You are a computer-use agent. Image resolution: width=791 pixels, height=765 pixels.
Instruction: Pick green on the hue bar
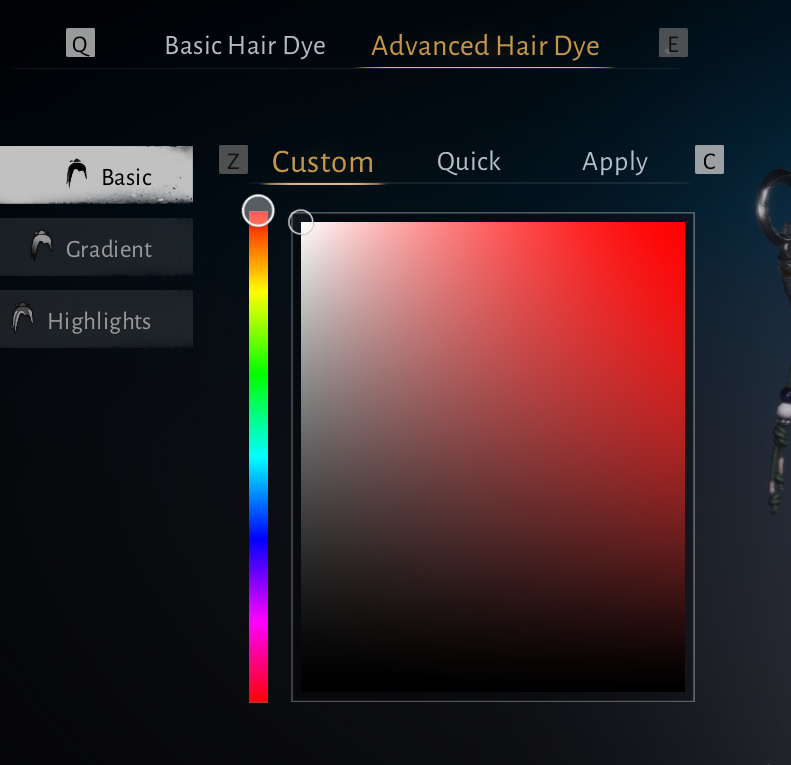258,374
